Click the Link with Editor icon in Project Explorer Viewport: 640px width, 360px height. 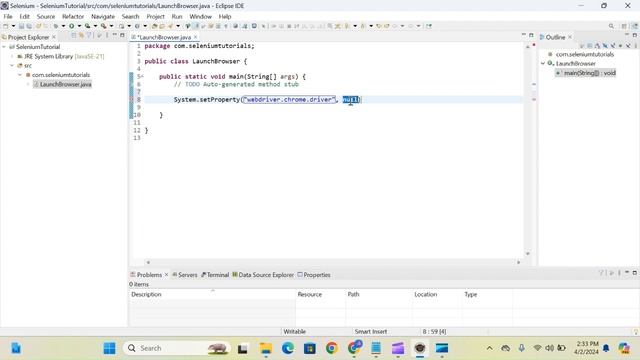tap(82, 36)
